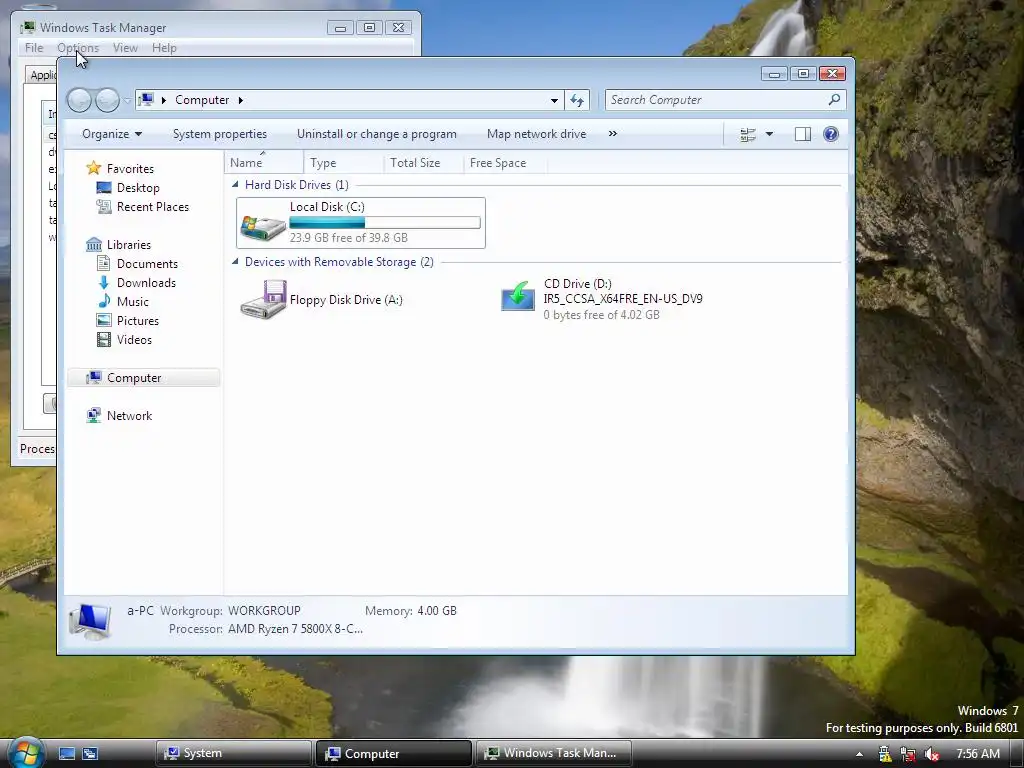Open the view options dropdown arrow

point(769,135)
